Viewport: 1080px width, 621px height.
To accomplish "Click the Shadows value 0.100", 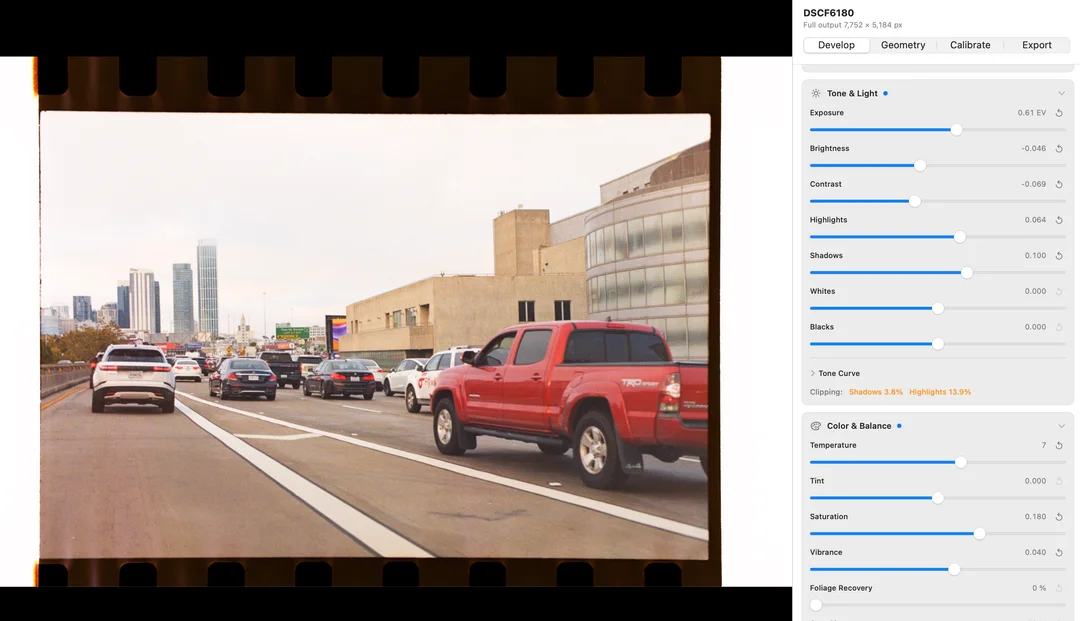I will tap(1035, 255).
